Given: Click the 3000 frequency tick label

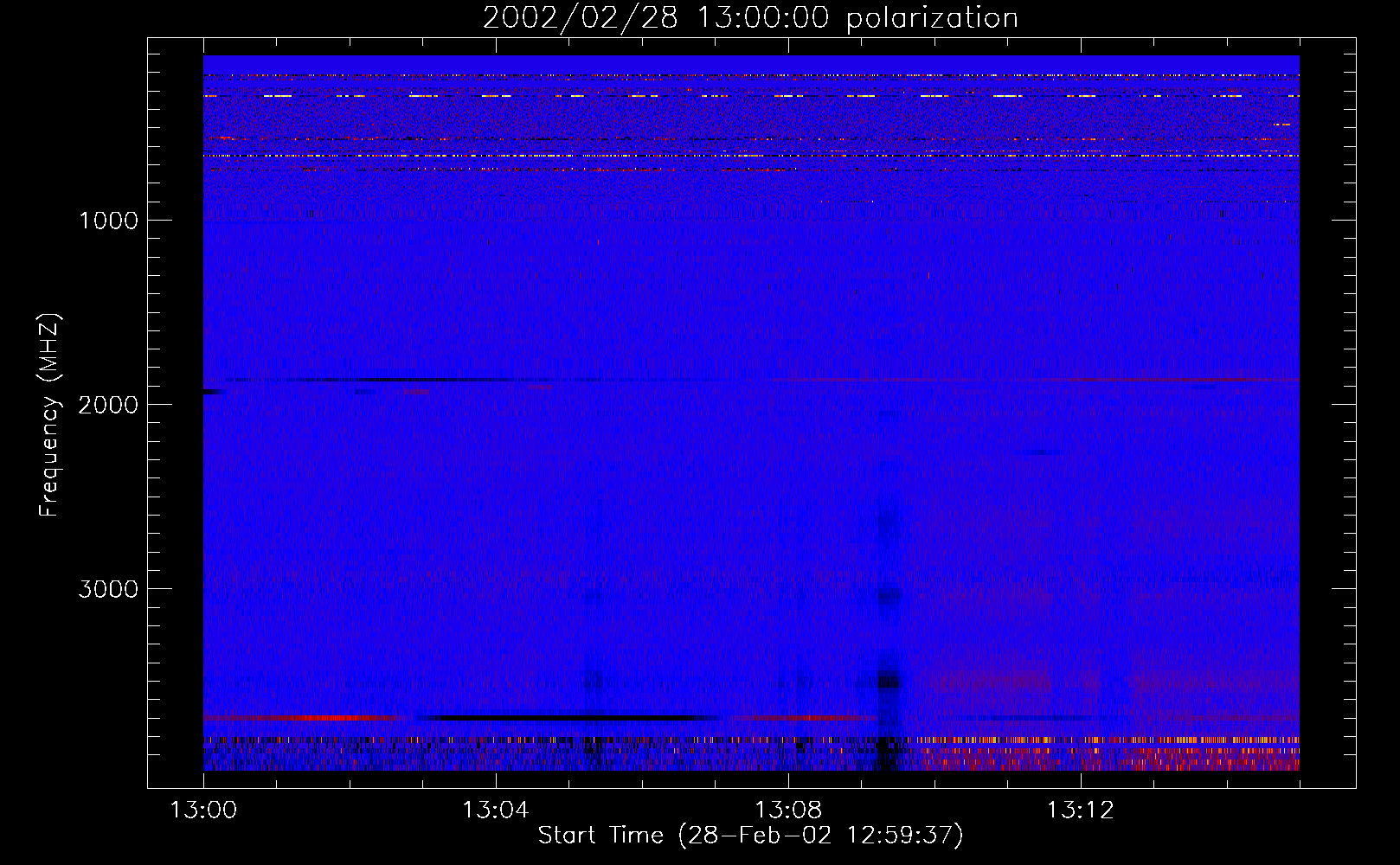Looking at the screenshot, I should tap(108, 589).
